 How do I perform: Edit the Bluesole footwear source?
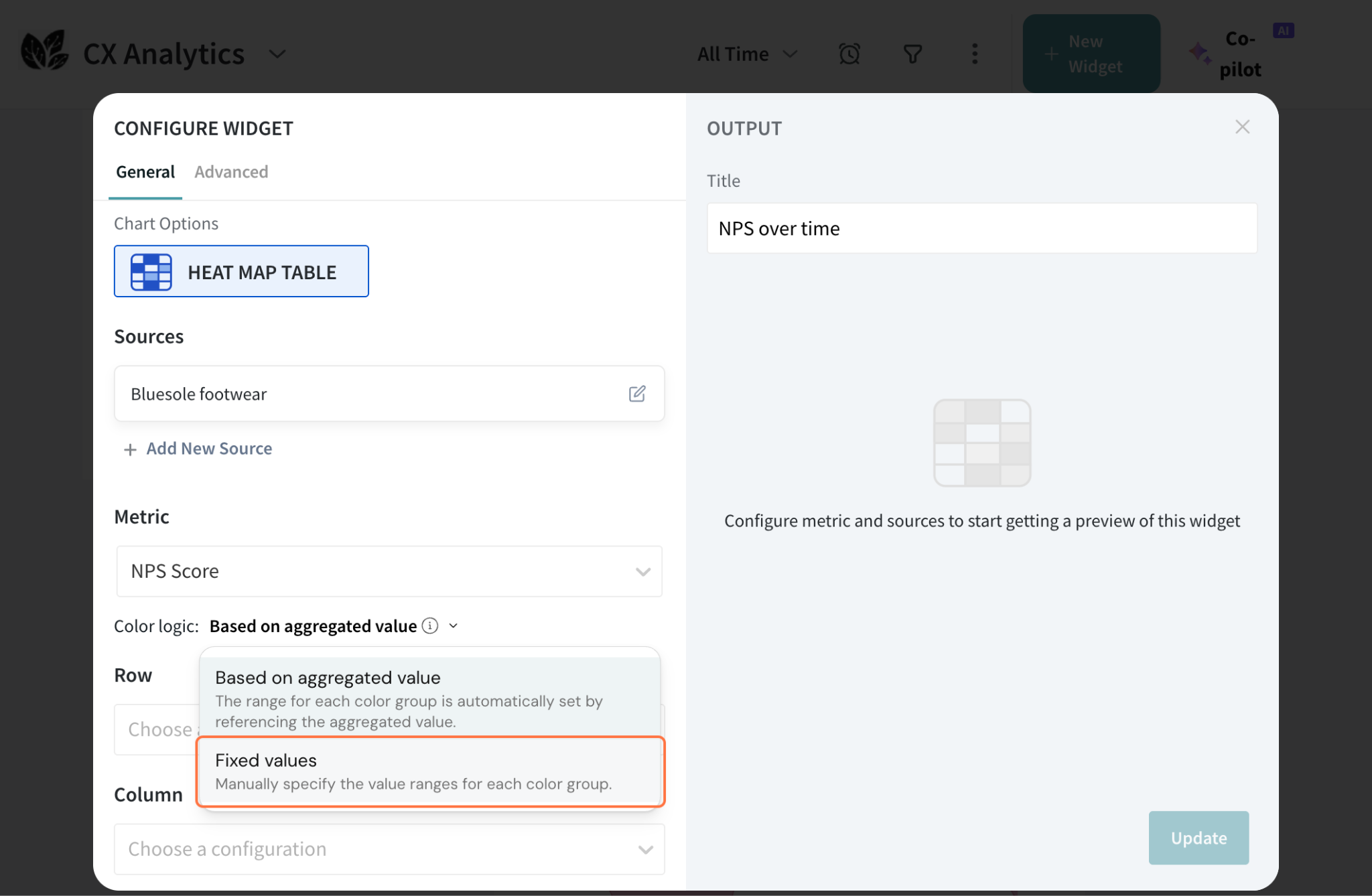(x=637, y=394)
